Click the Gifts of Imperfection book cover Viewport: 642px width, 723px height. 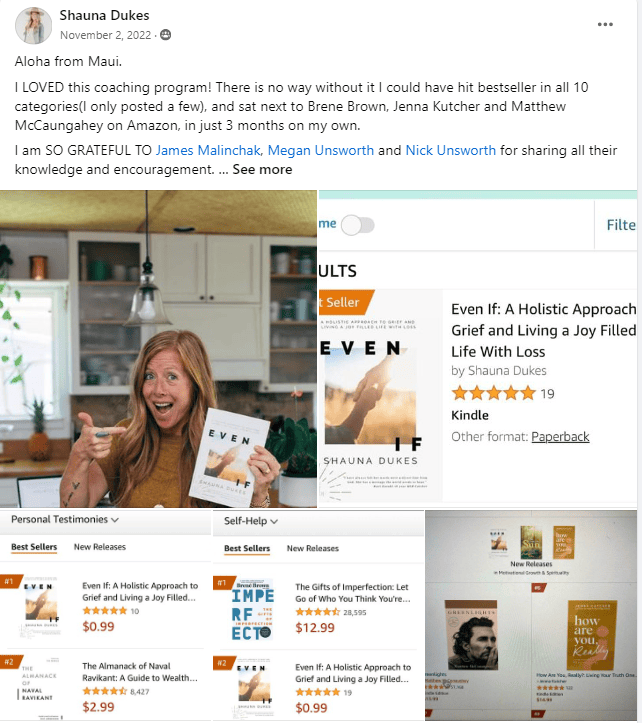click(252, 610)
